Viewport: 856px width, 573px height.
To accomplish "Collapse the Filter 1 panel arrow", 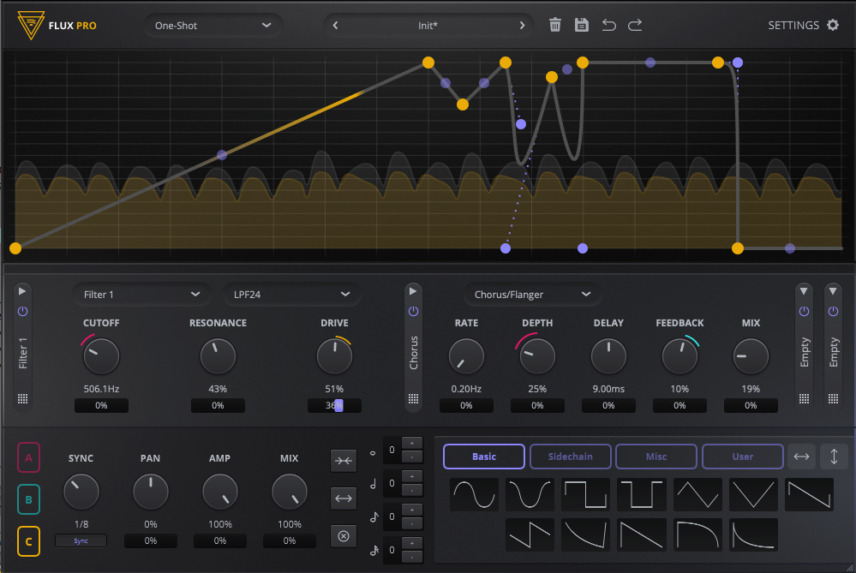I will point(22,291).
